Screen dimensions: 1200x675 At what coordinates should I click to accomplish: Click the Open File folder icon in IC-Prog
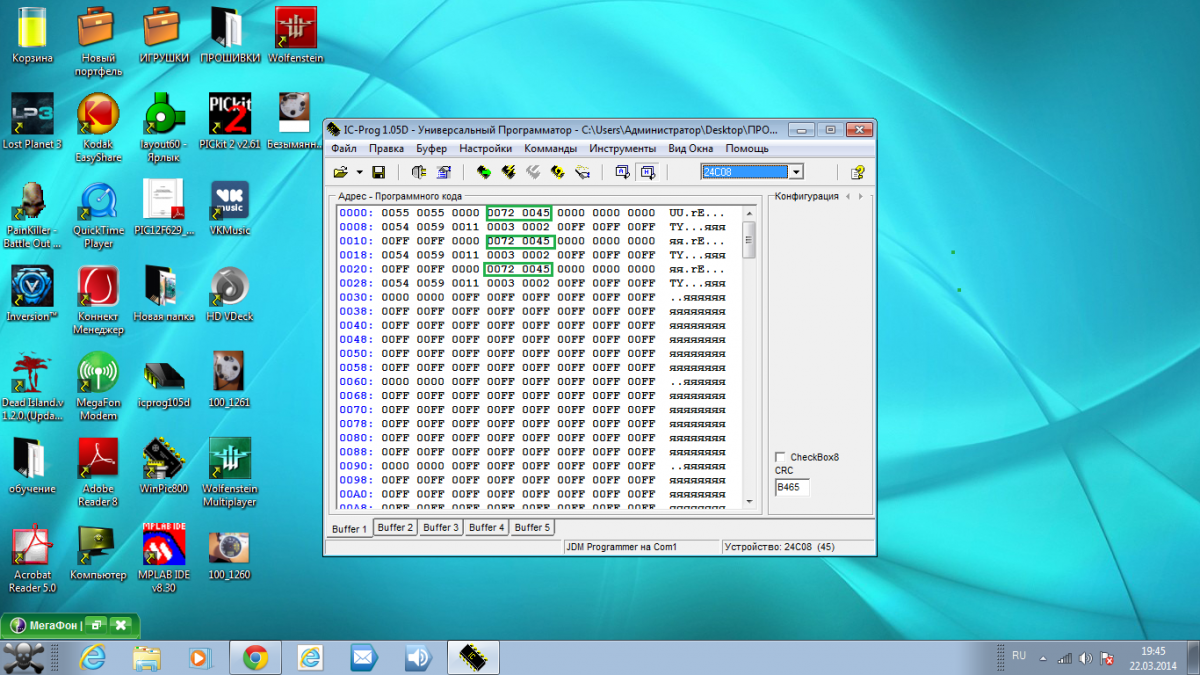[341, 172]
